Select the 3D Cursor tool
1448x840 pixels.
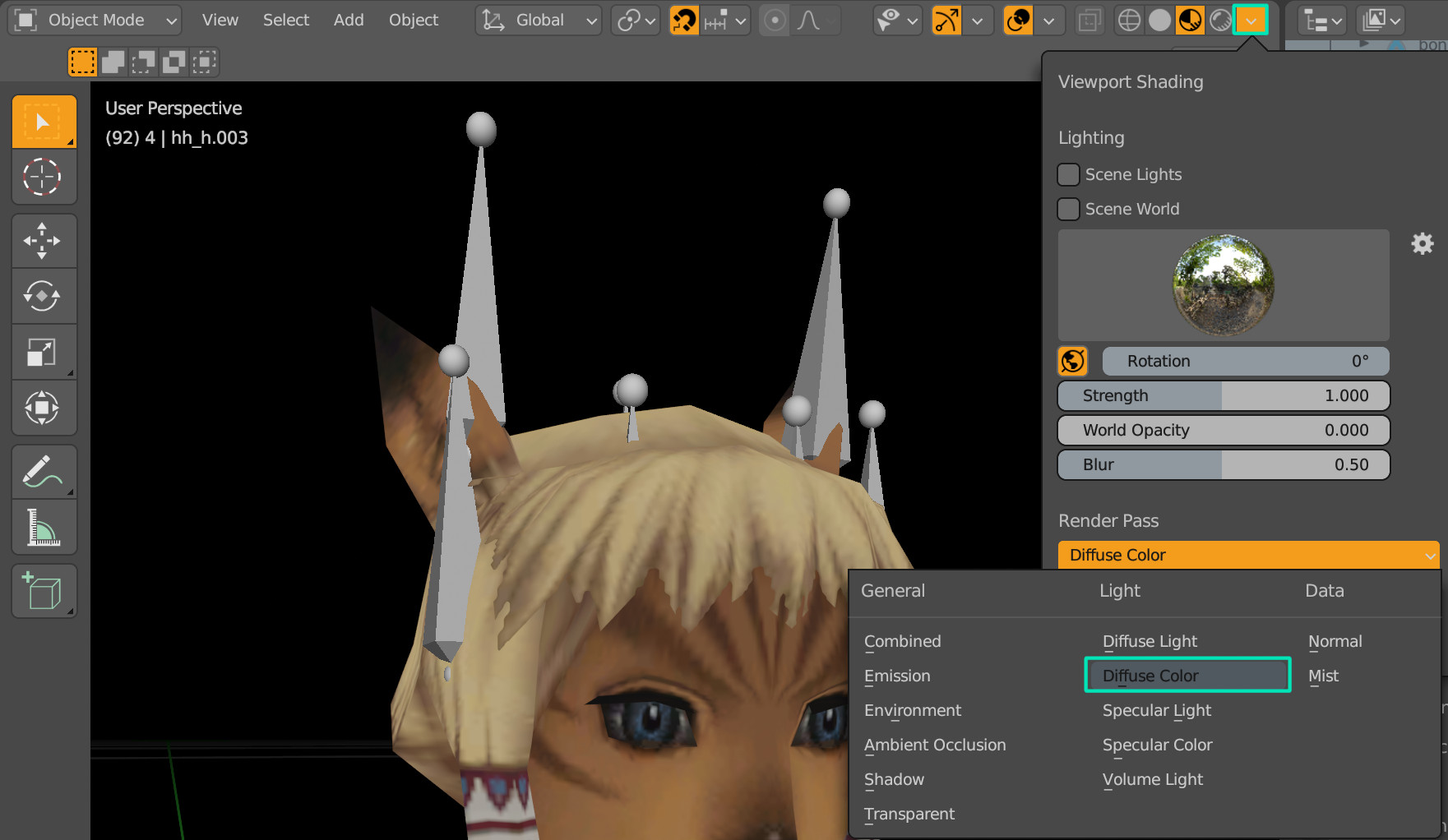[x=44, y=177]
